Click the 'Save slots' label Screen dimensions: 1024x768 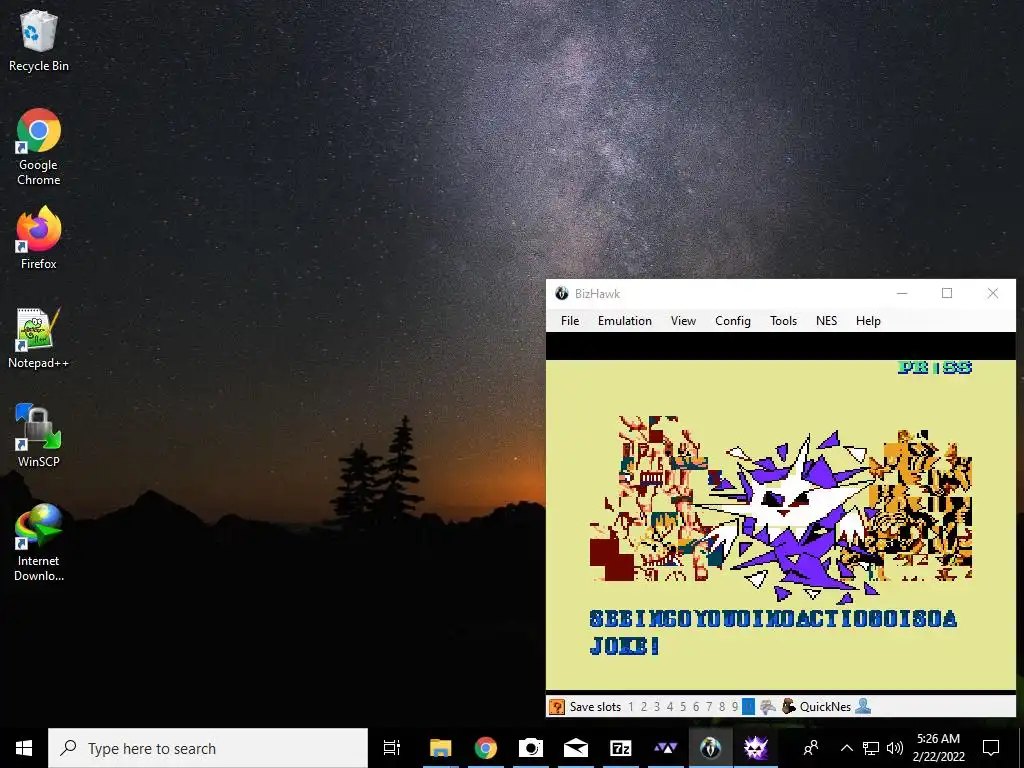[x=595, y=707]
